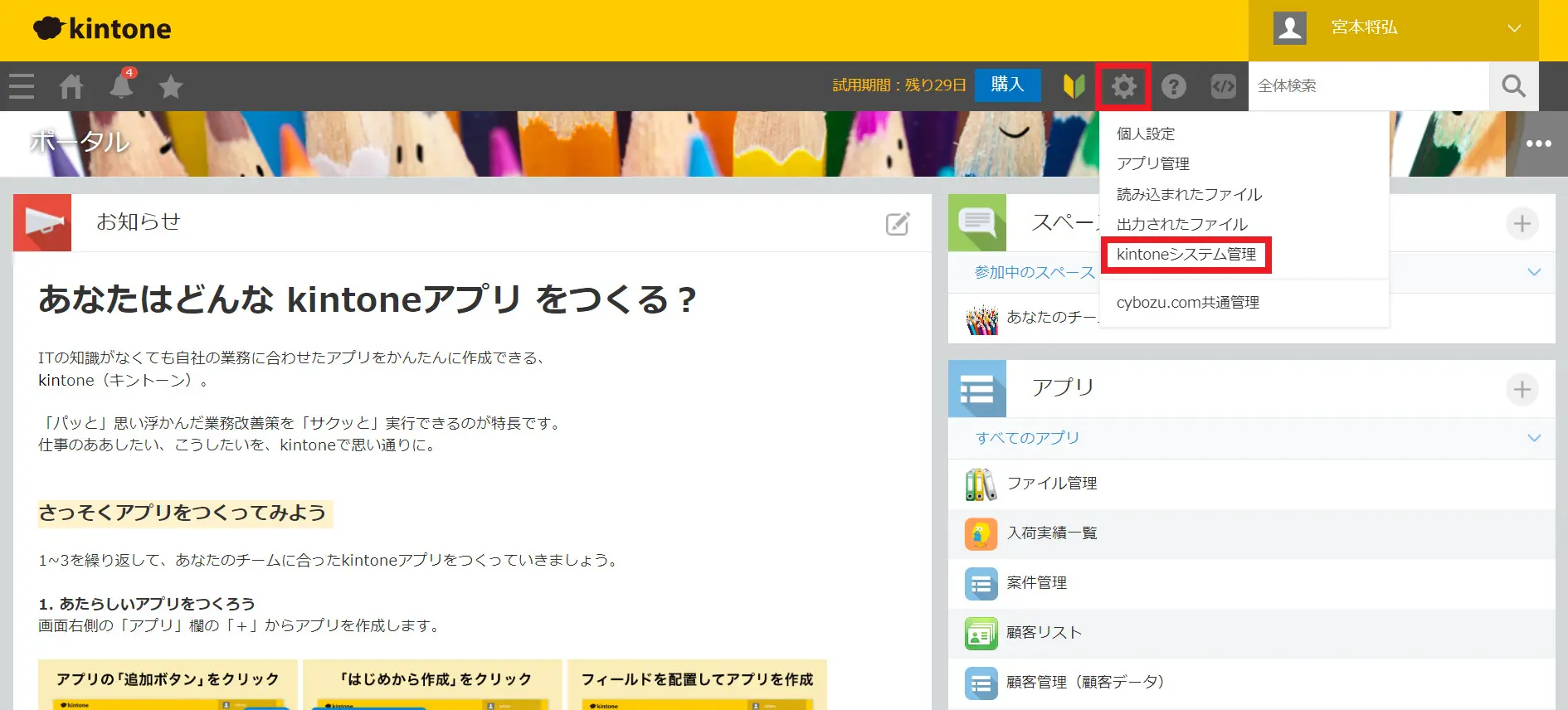Go to the home portal icon

(x=71, y=86)
